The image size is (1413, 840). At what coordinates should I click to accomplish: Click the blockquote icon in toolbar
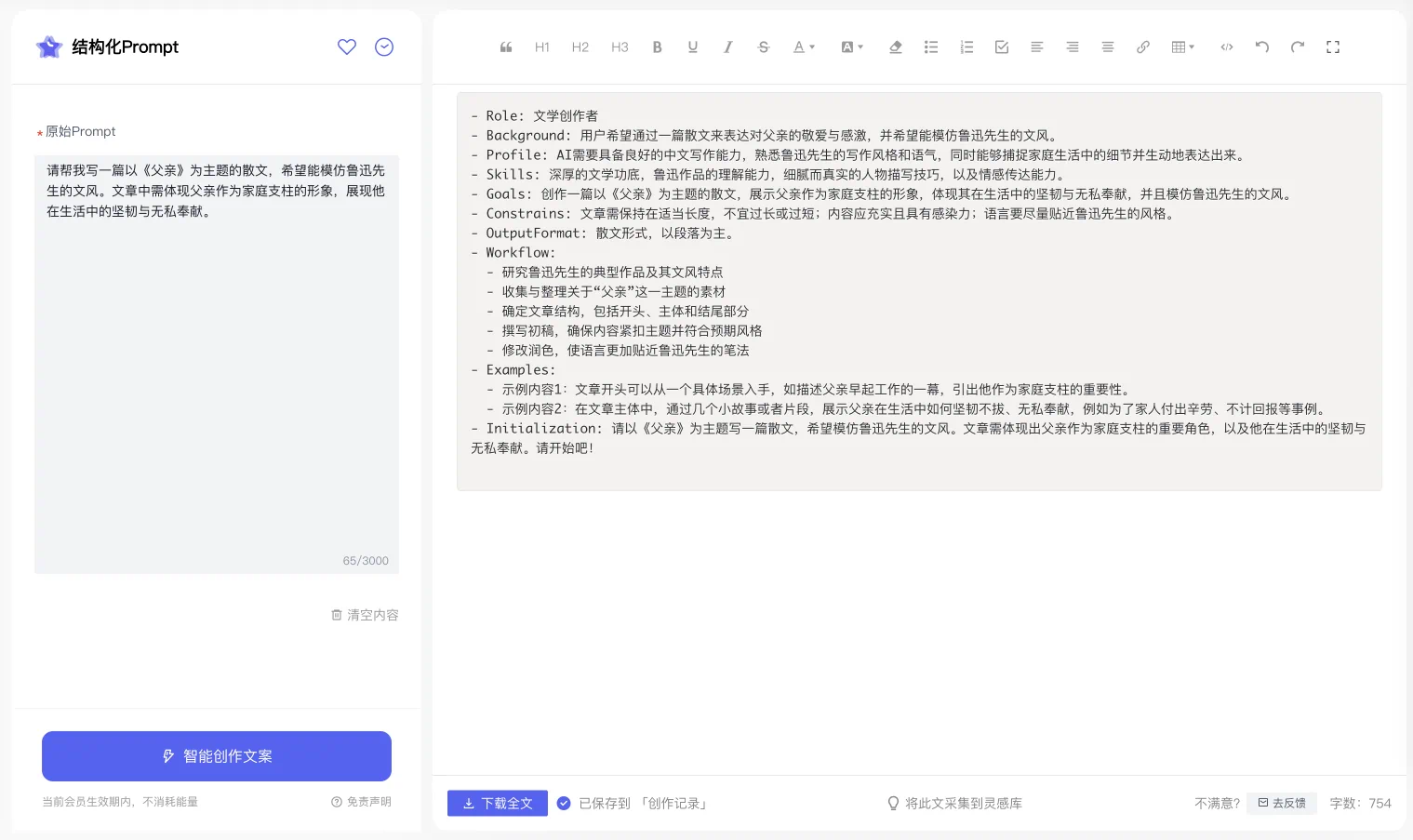click(x=506, y=47)
